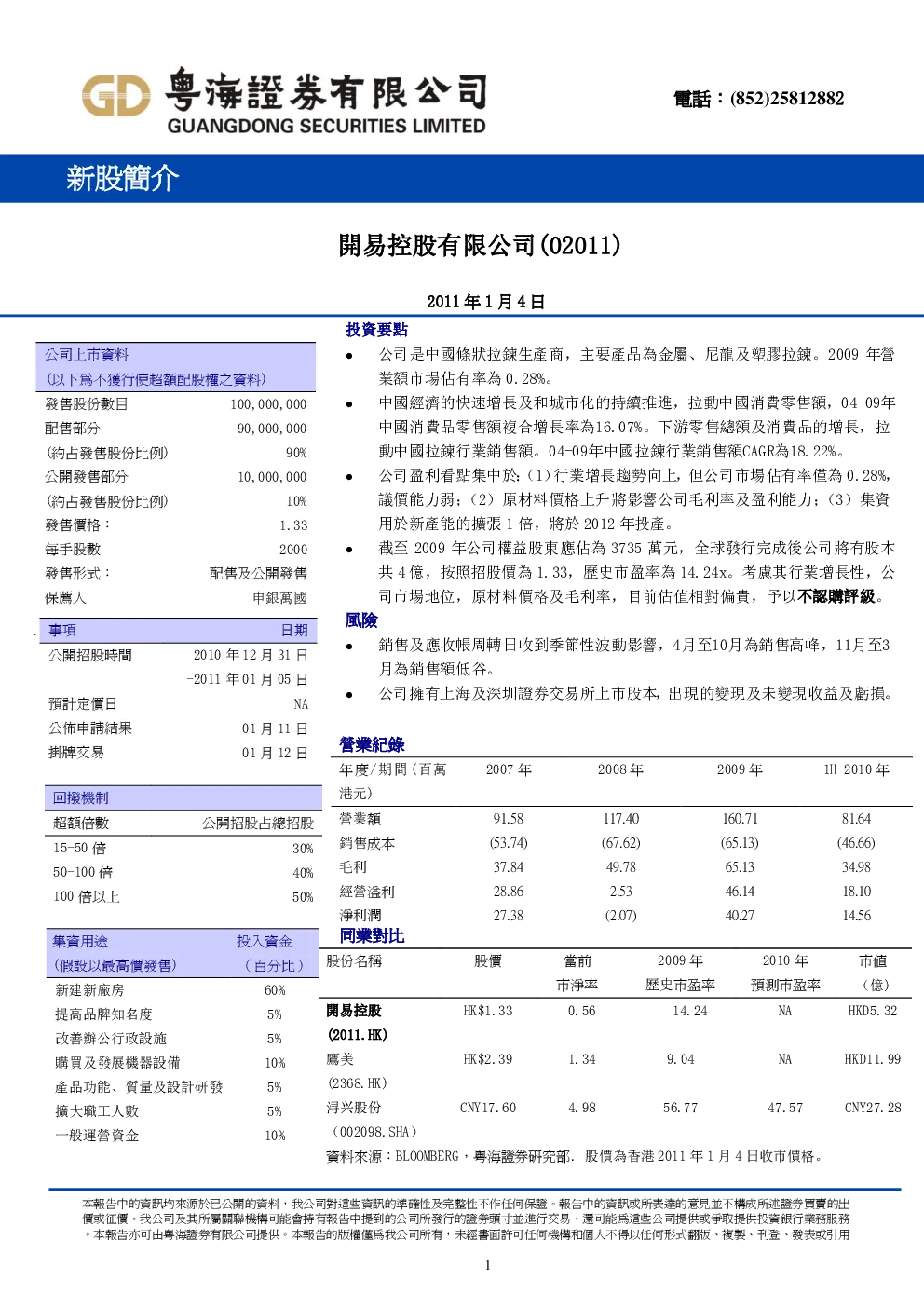Click the 2007 revenue value 91.58
924x1307 pixels.
[x=509, y=819]
